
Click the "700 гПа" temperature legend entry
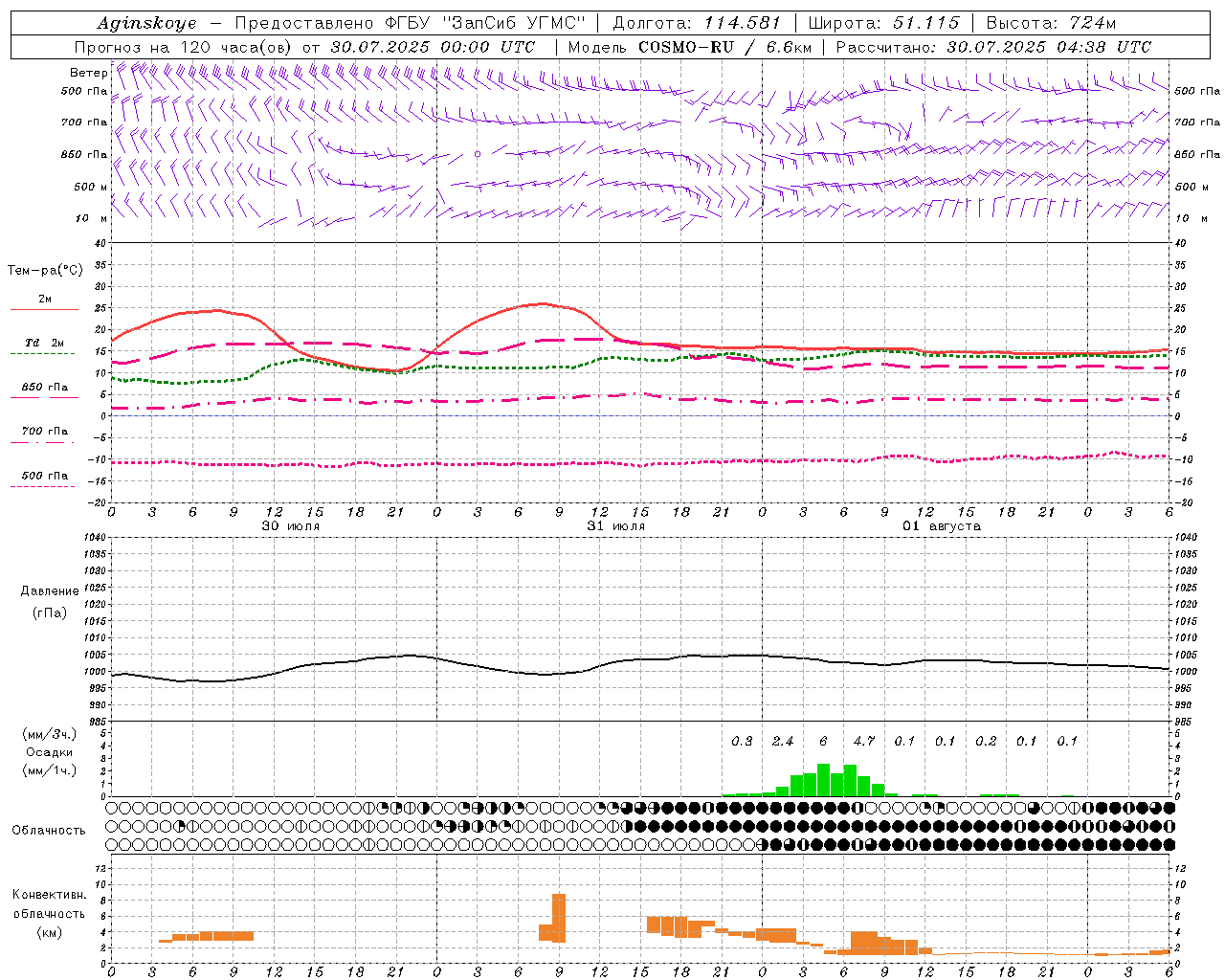coord(45,432)
